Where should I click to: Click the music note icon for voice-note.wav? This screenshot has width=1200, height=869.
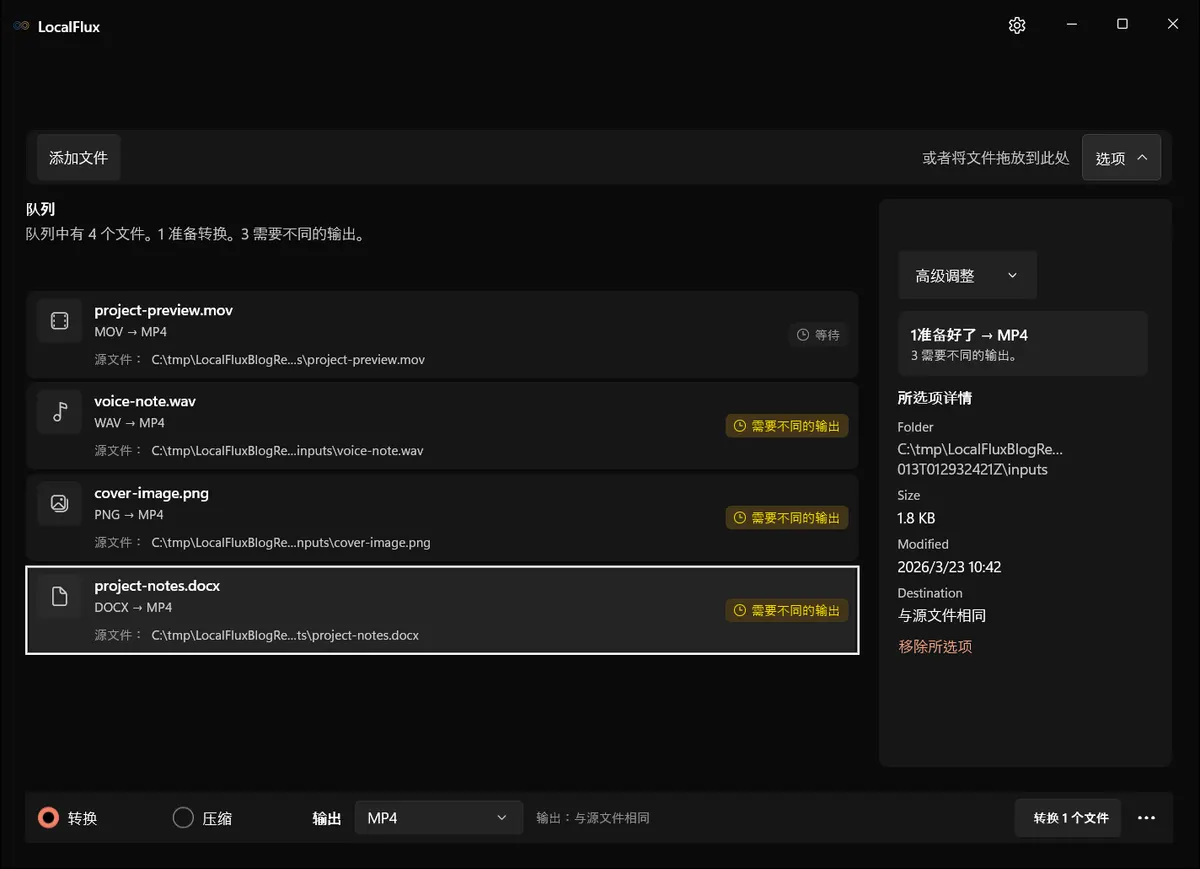pyautogui.click(x=60, y=412)
